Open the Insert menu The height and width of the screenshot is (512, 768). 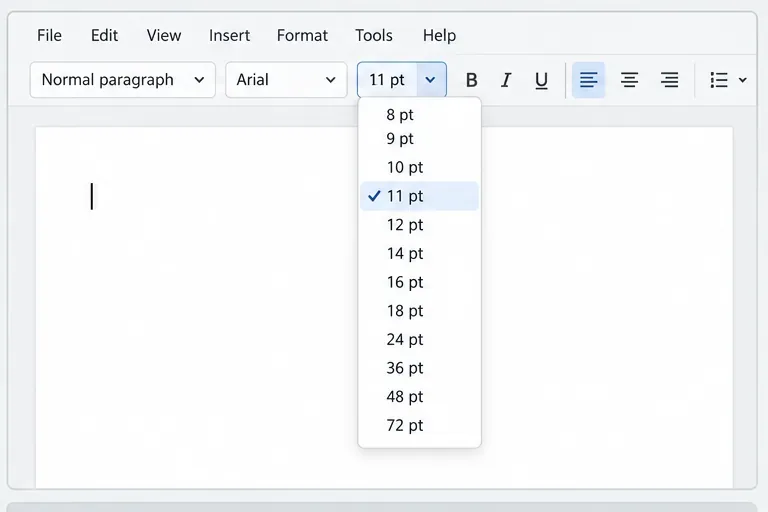click(x=229, y=35)
